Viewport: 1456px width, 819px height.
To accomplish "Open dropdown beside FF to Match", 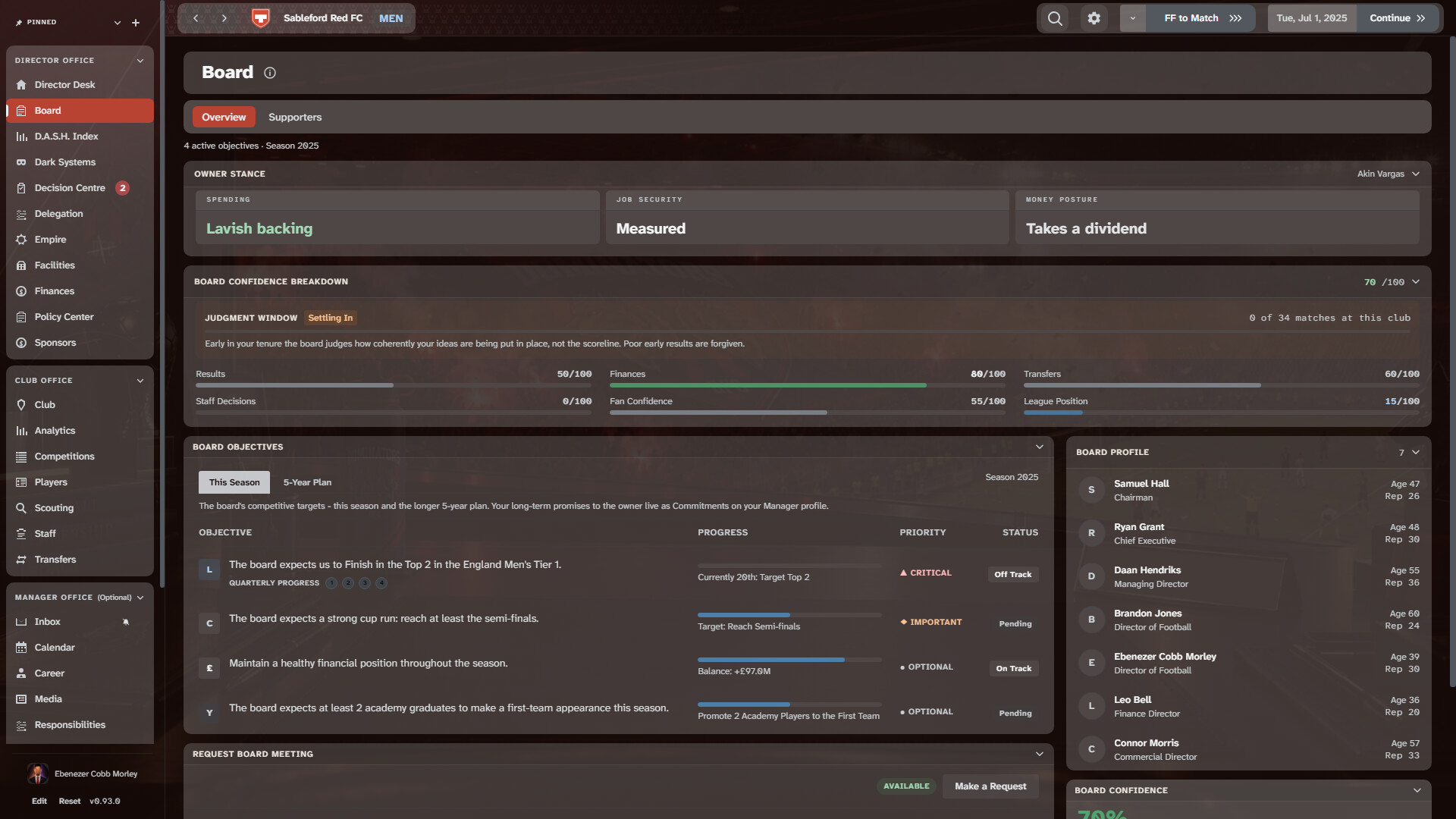I will (1133, 18).
